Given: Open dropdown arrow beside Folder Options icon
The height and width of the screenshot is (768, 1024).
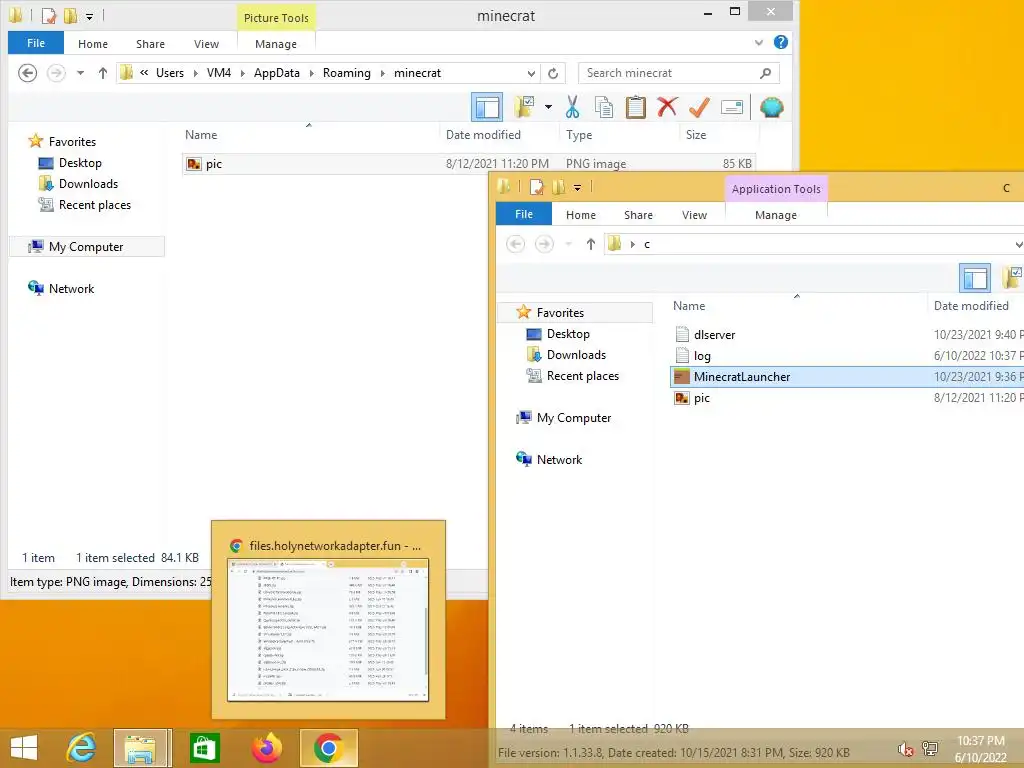Looking at the screenshot, I should click(x=549, y=107).
